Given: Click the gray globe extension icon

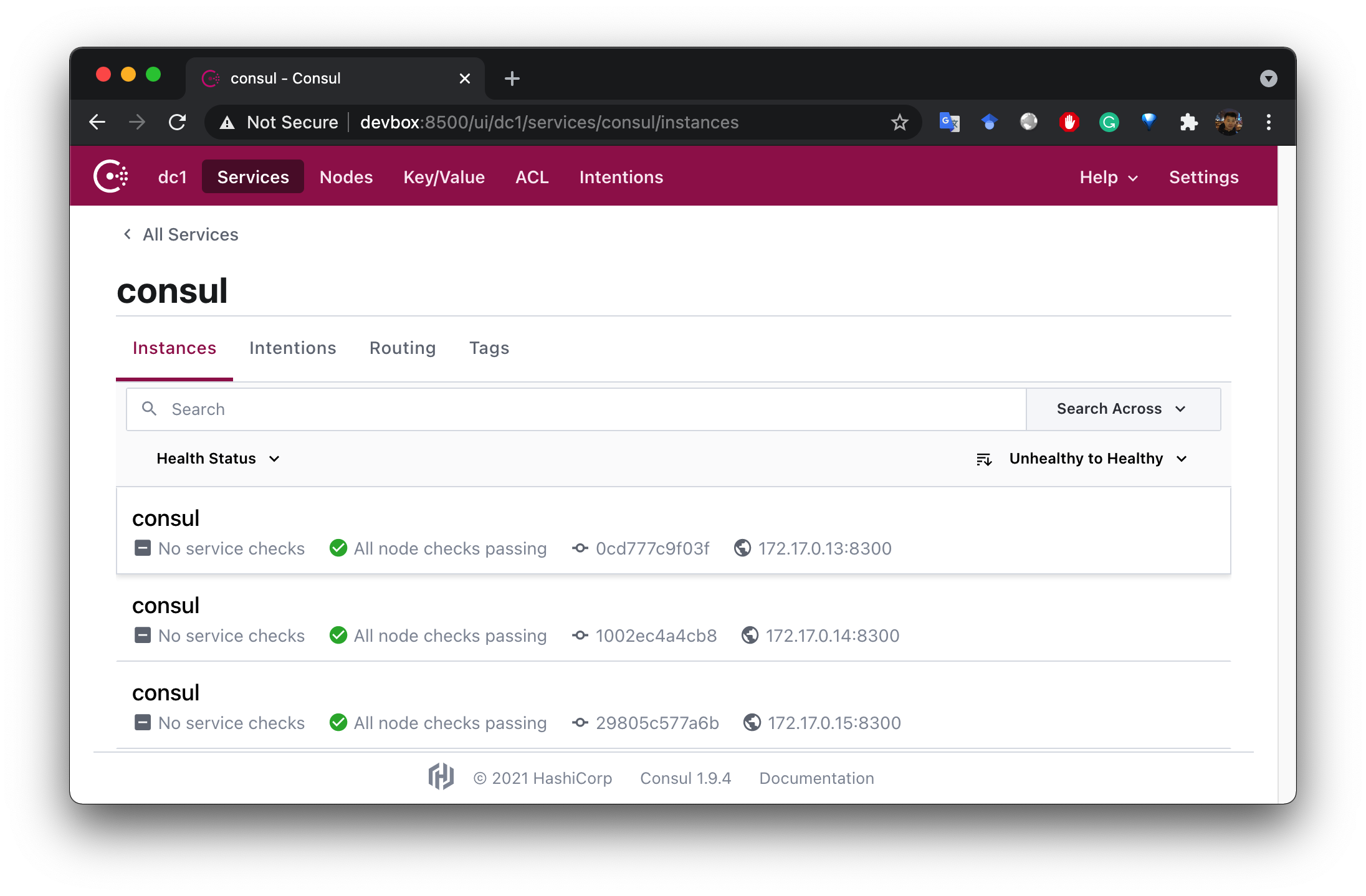Looking at the screenshot, I should point(1029,122).
